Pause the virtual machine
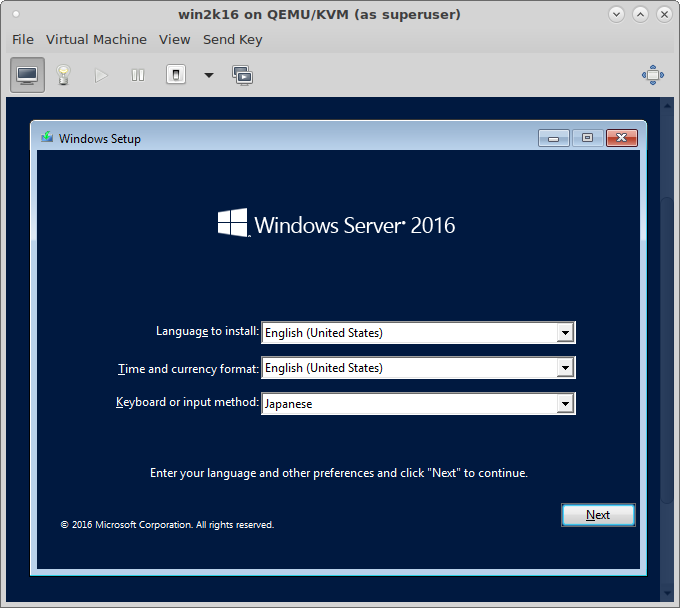 [x=138, y=75]
